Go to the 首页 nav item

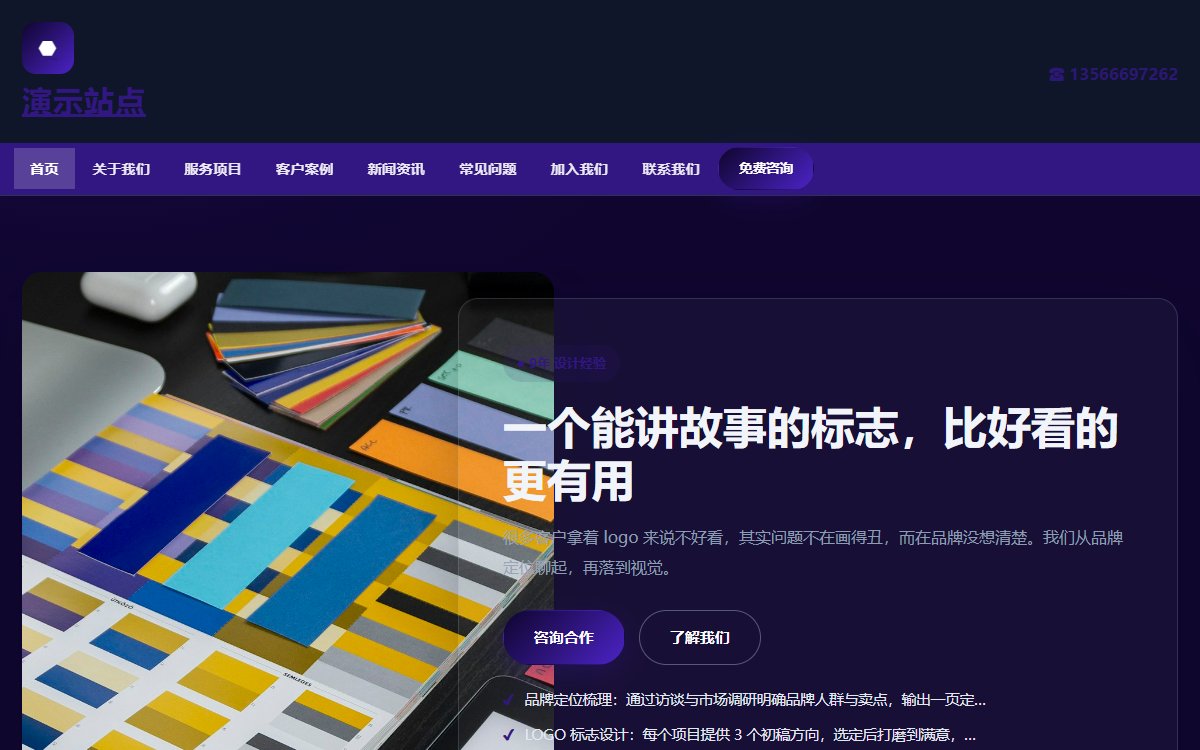pos(44,169)
